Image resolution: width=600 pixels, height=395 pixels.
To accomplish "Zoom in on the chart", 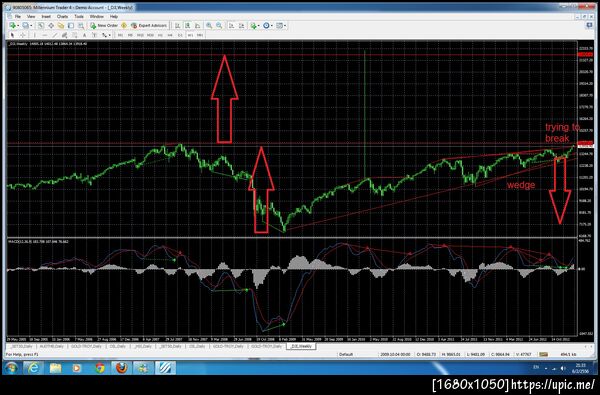I will pyautogui.click(x=209, y=26).
